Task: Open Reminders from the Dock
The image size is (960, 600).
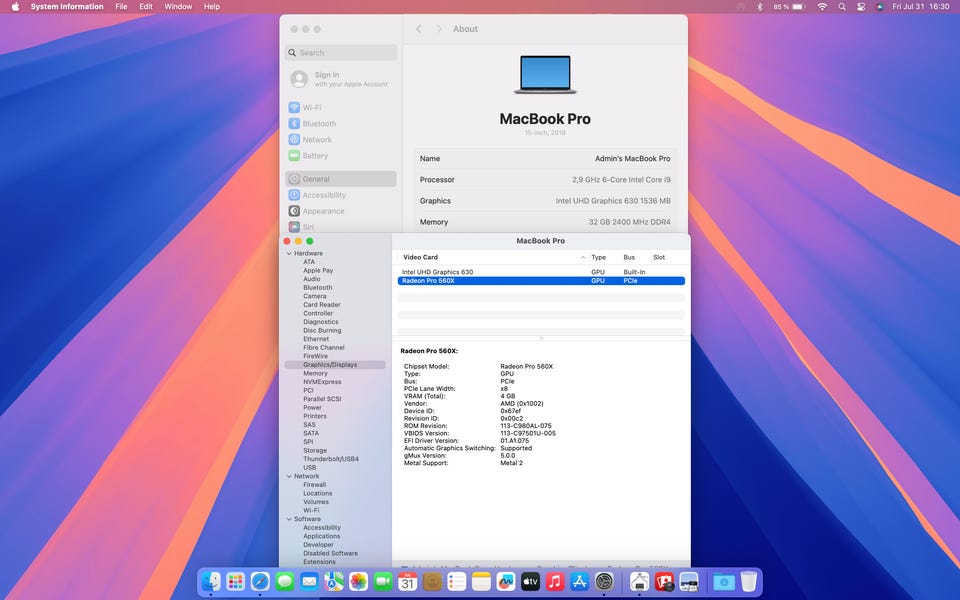Action: click(x=457, y=581)
